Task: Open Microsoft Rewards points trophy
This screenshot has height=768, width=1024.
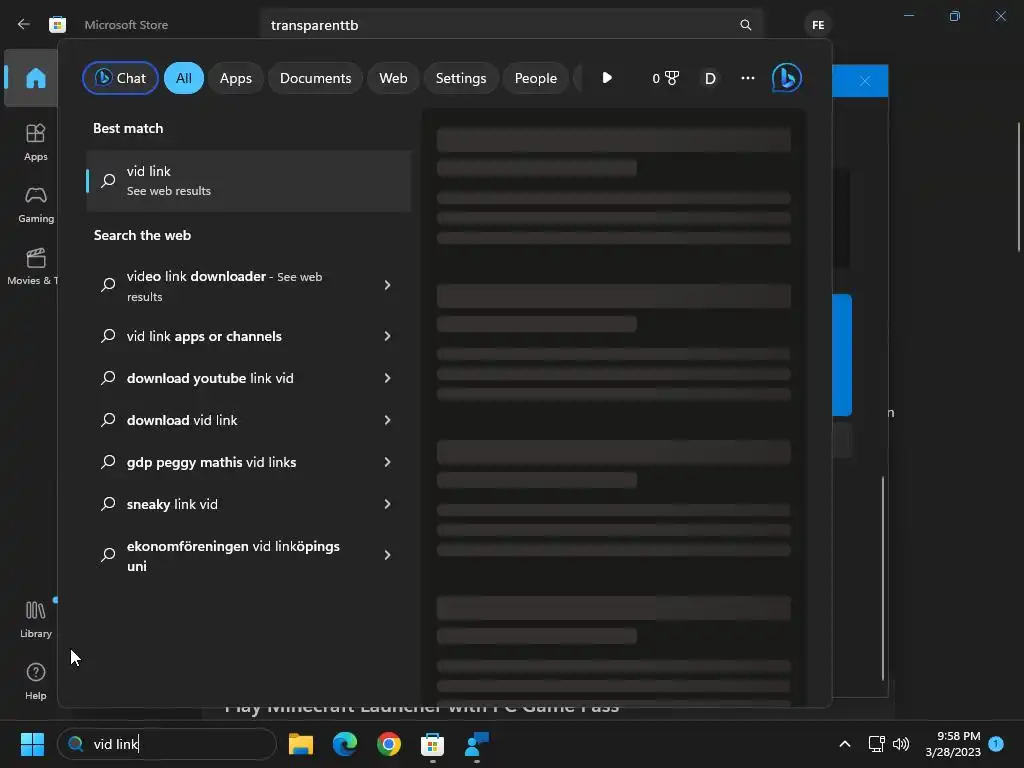Action: pos(665,78)
